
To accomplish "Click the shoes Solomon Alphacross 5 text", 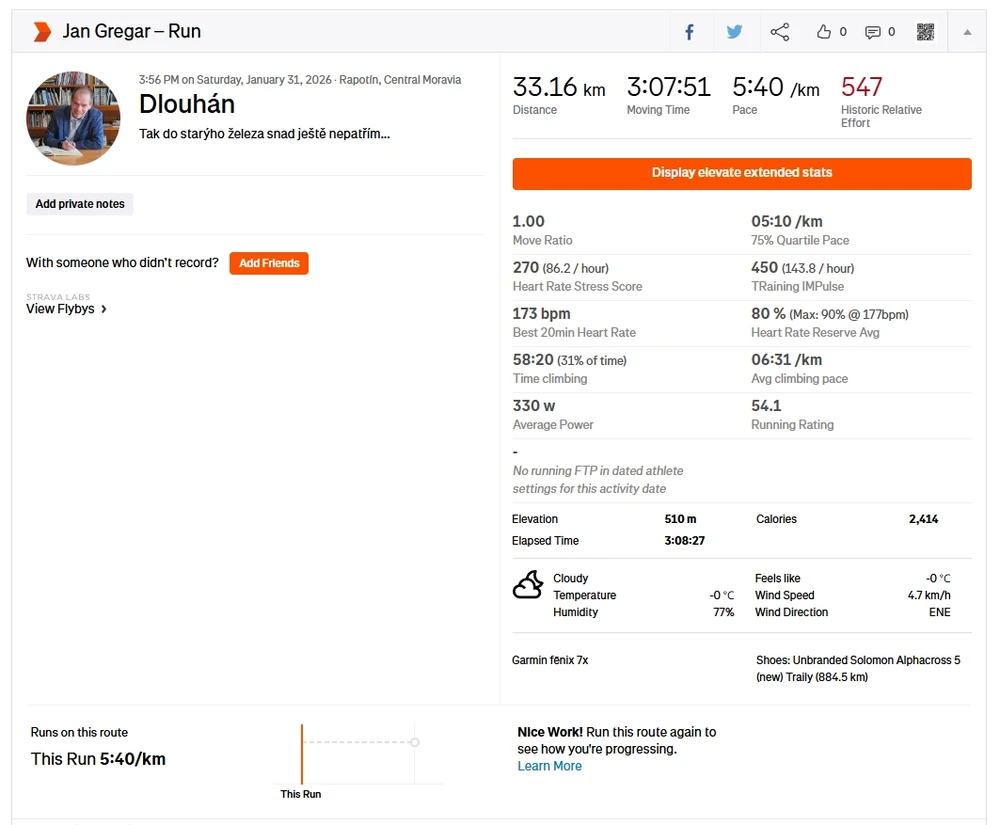I will pyautogui.click(x=857, y=668).
